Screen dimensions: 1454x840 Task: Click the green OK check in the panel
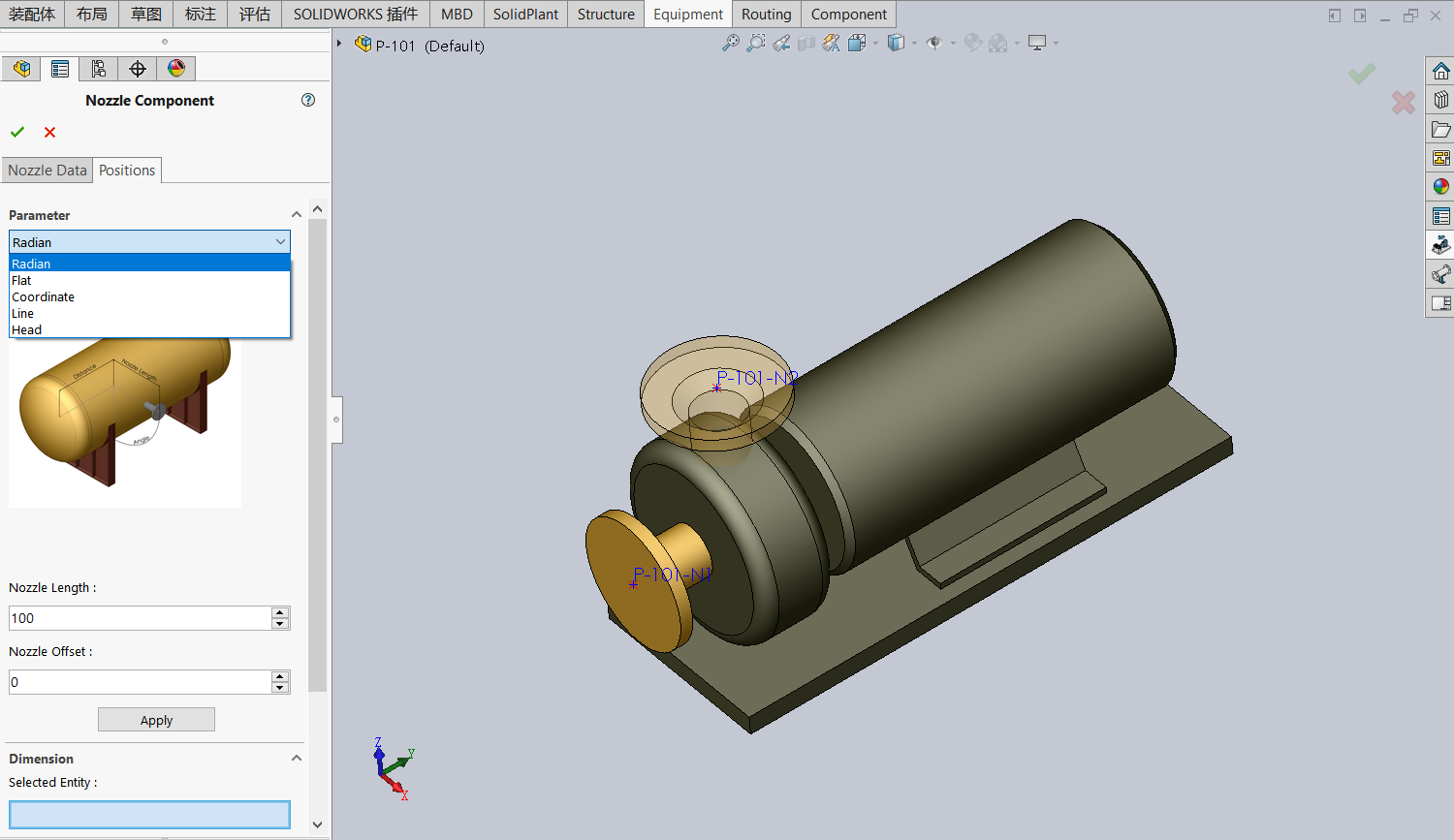pos(17,132)
